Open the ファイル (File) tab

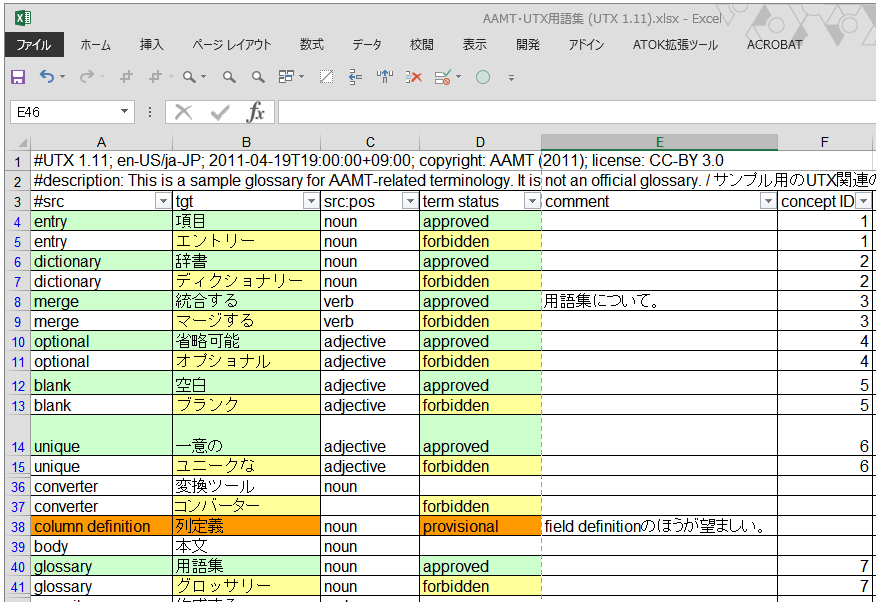click(34, 45)
